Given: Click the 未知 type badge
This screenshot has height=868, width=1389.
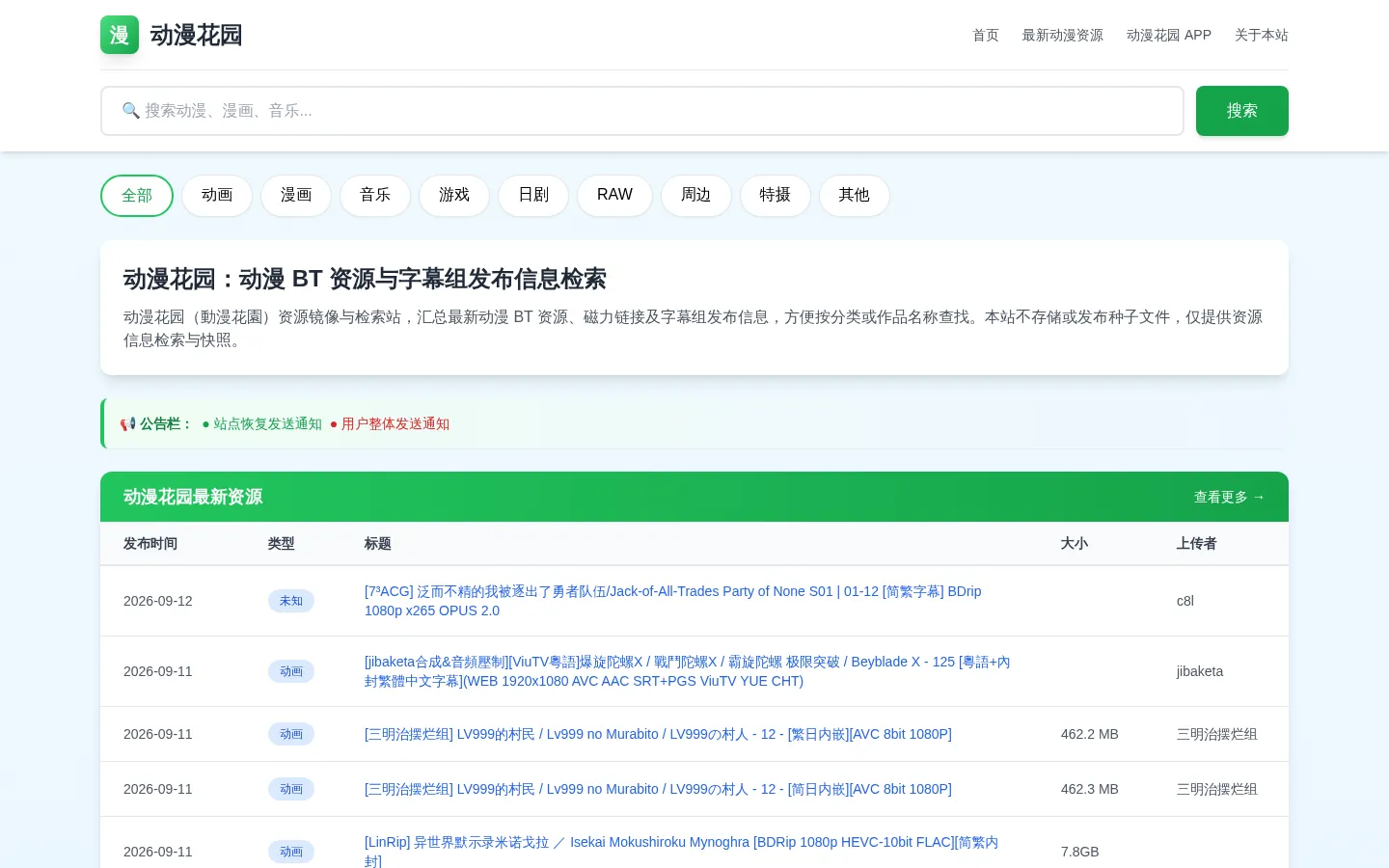Looking at the screenshot, I should 291,601.
